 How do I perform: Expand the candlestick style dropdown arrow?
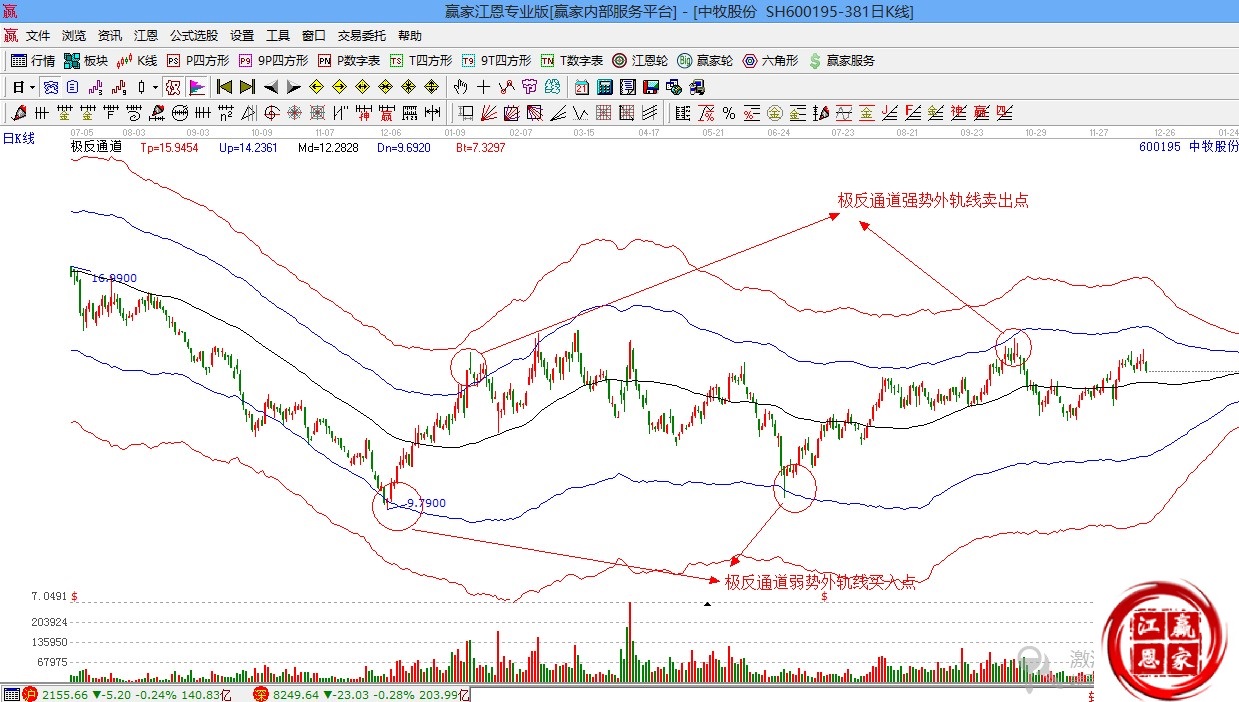click(x=155, y=87)
